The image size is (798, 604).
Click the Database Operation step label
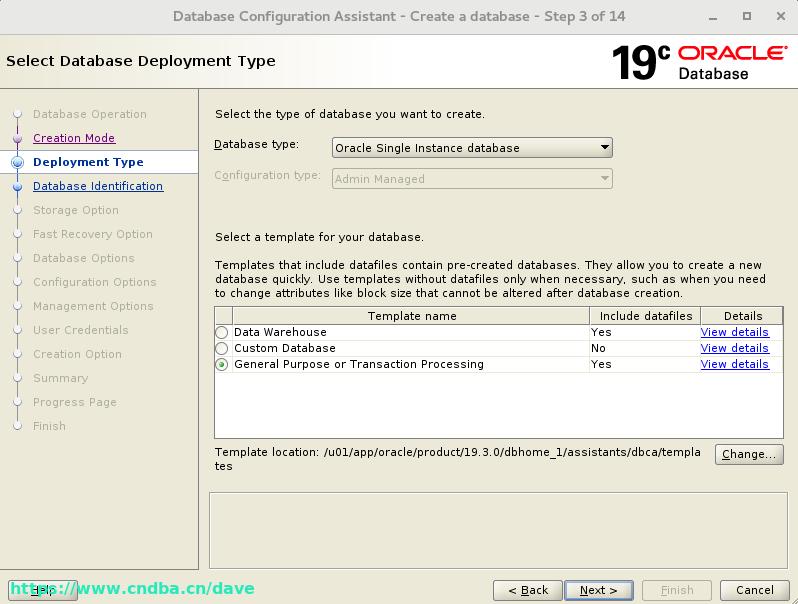90,114
